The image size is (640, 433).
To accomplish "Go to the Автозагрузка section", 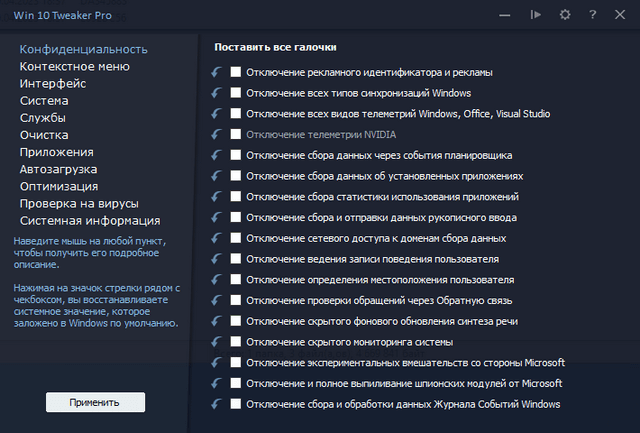I will pos(59,169).
